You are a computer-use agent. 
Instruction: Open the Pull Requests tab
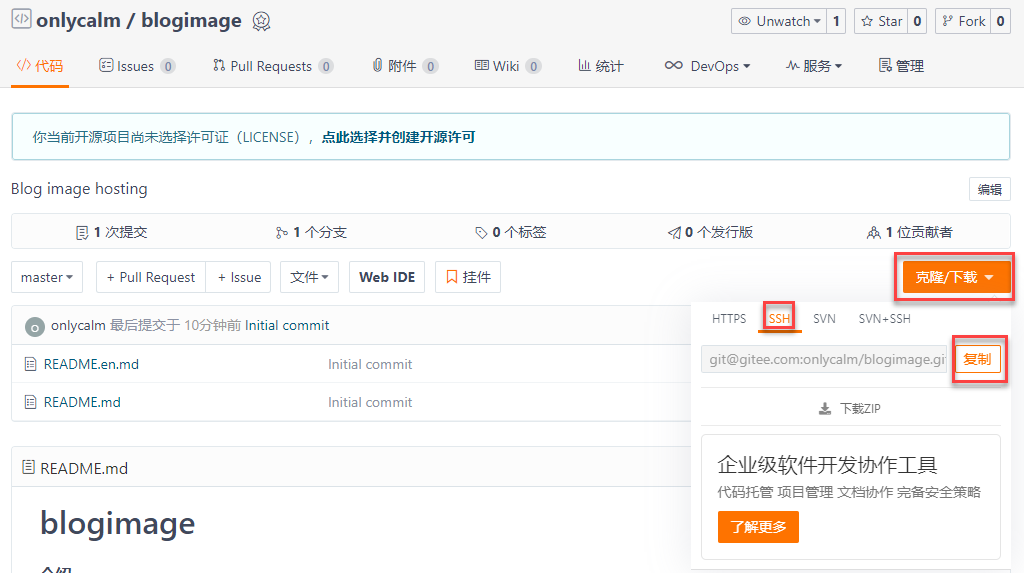[273, 66]
